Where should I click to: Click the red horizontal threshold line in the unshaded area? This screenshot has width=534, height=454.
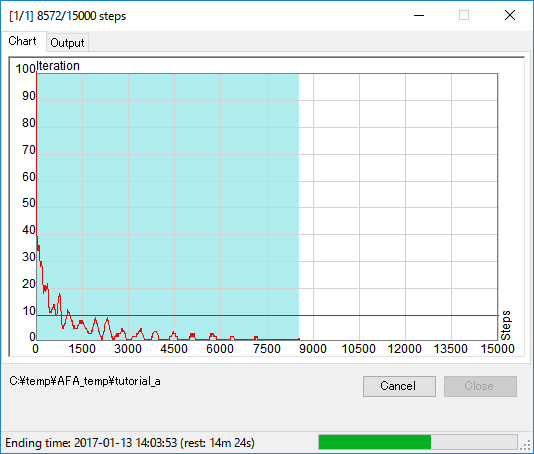tap(398, 315)
